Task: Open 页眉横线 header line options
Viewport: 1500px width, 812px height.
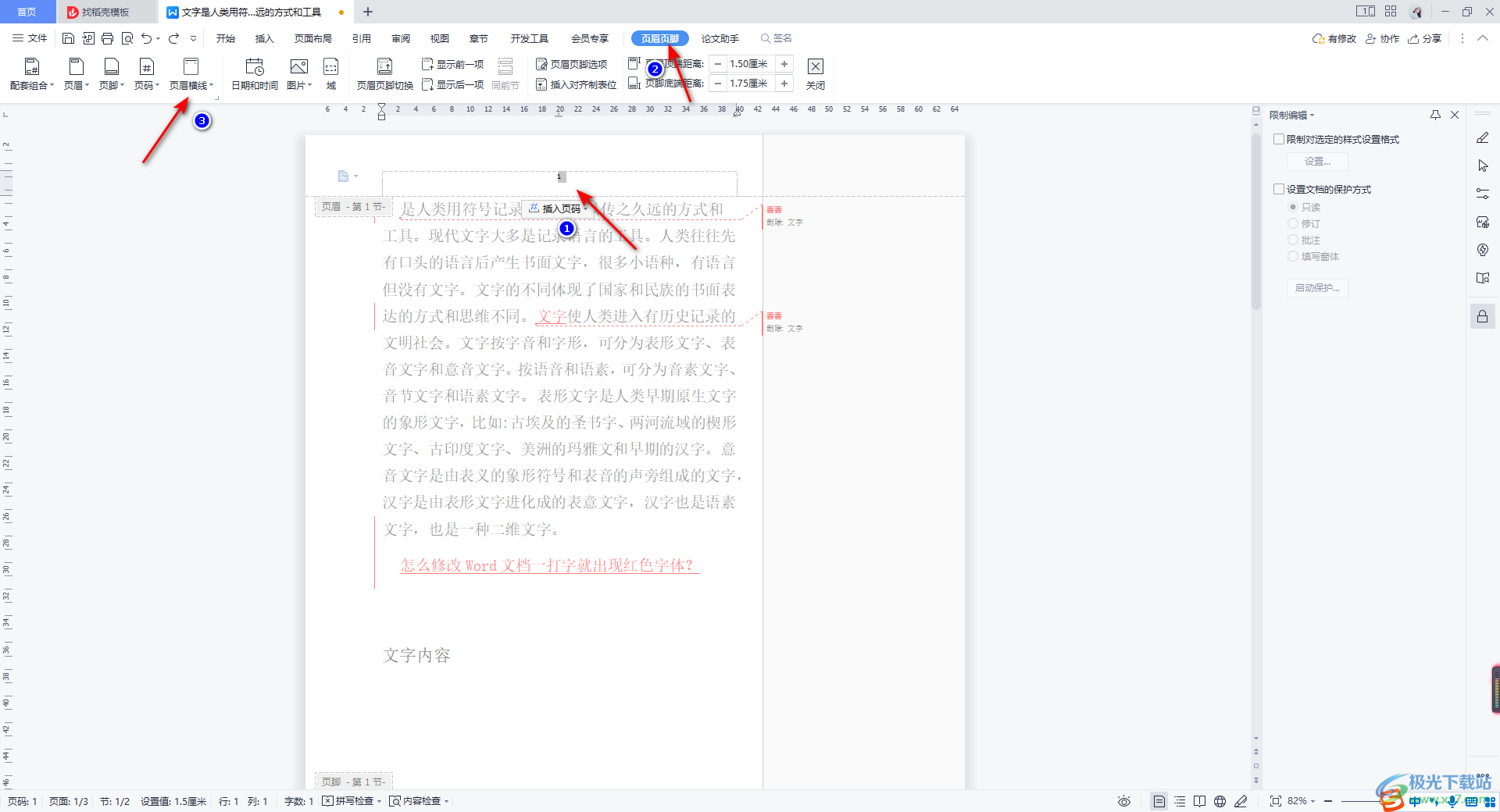Action: (191, 75)
